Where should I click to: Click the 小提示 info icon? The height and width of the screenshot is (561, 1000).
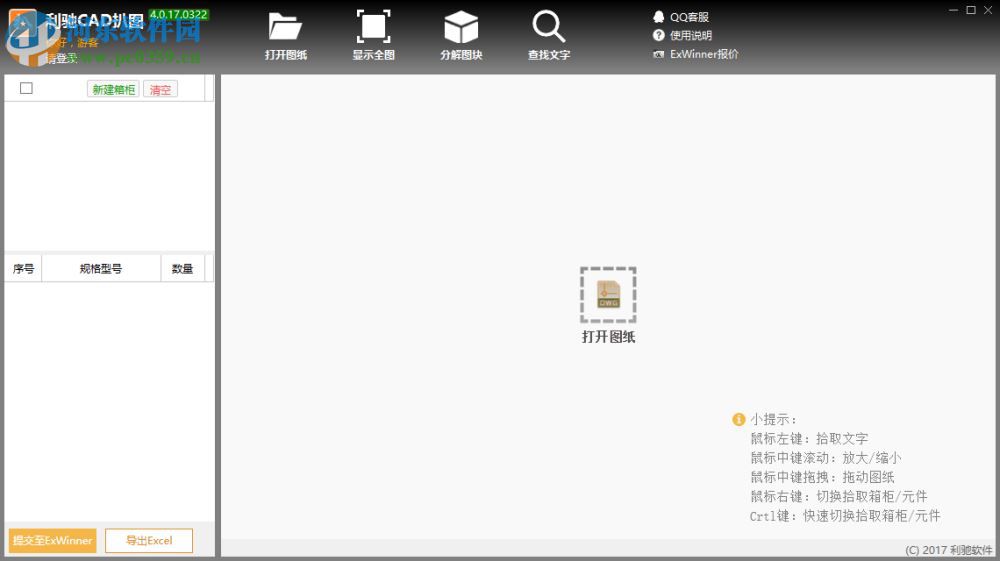pos(739,419)
